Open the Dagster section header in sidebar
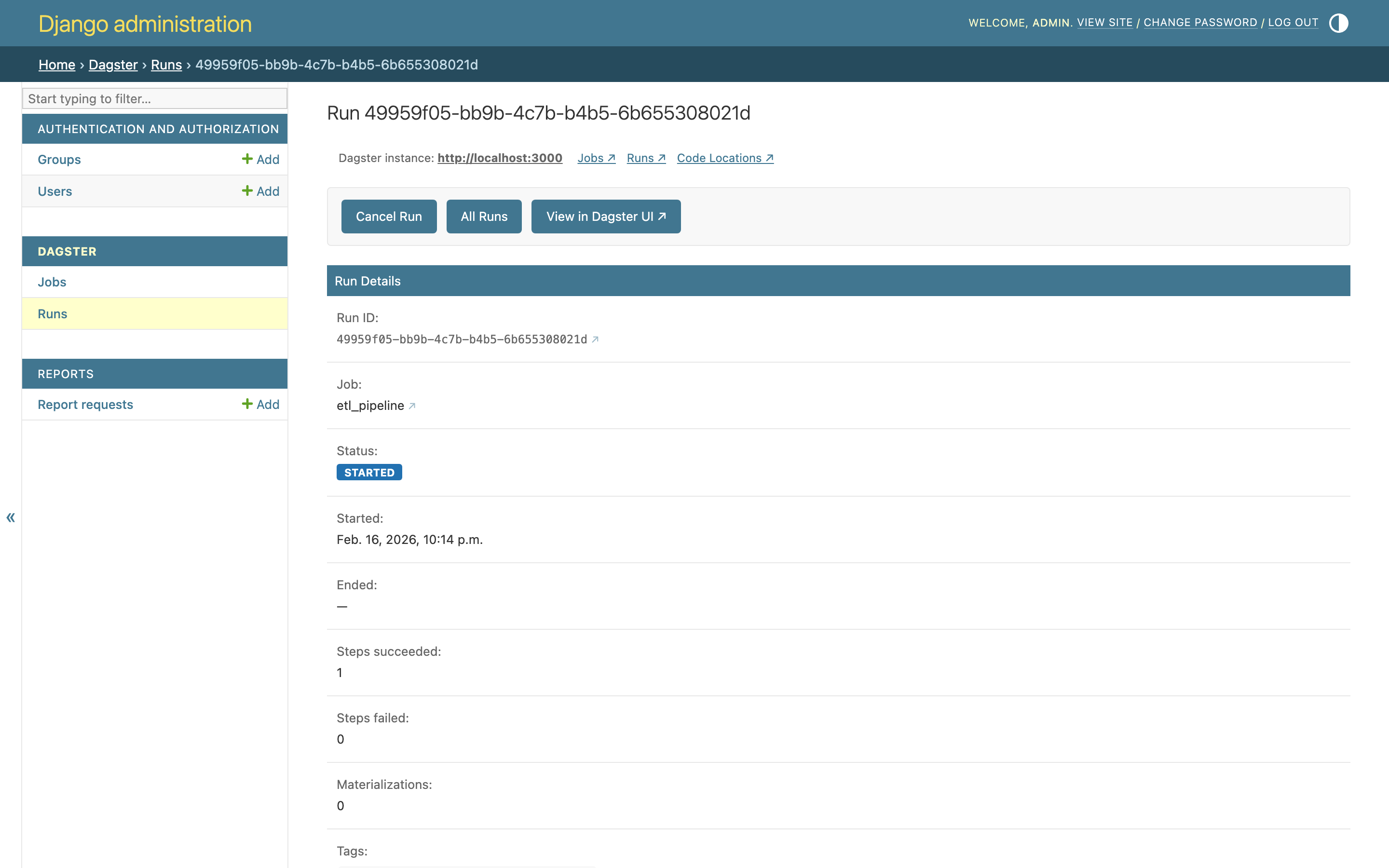The image size is (1389, 868). [67, 251]
